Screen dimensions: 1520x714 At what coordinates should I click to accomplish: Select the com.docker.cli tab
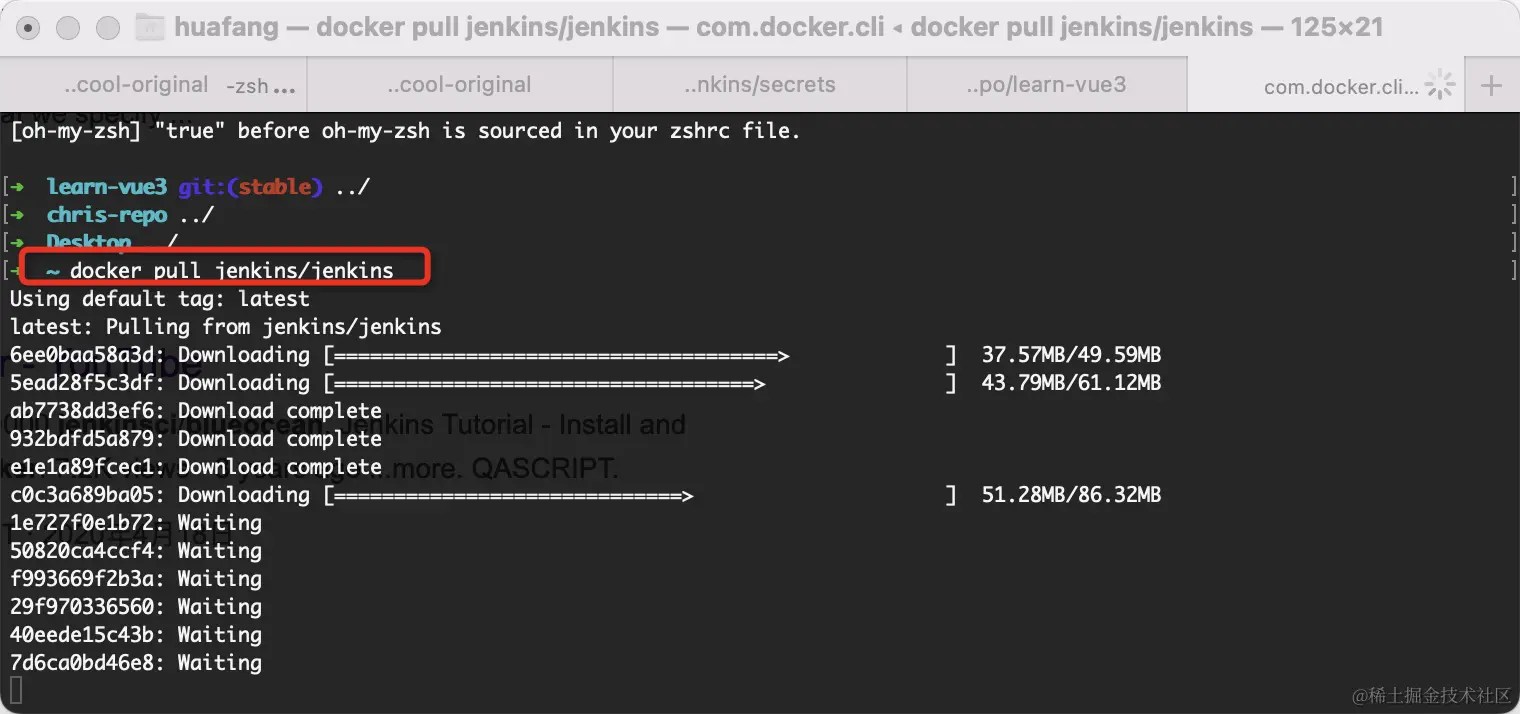pos(1340,87)
